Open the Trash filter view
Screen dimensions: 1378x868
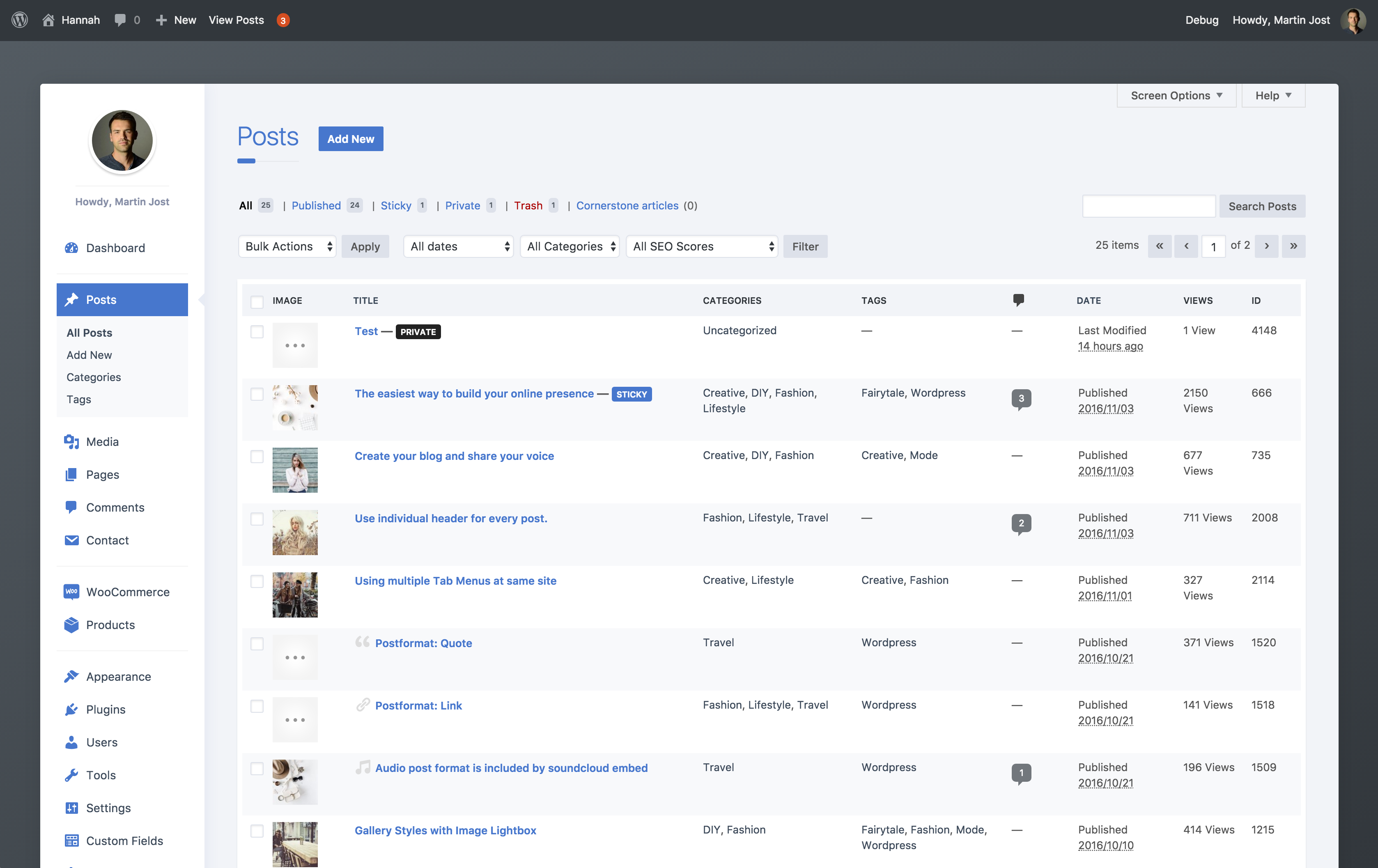[x=528, y=205]
